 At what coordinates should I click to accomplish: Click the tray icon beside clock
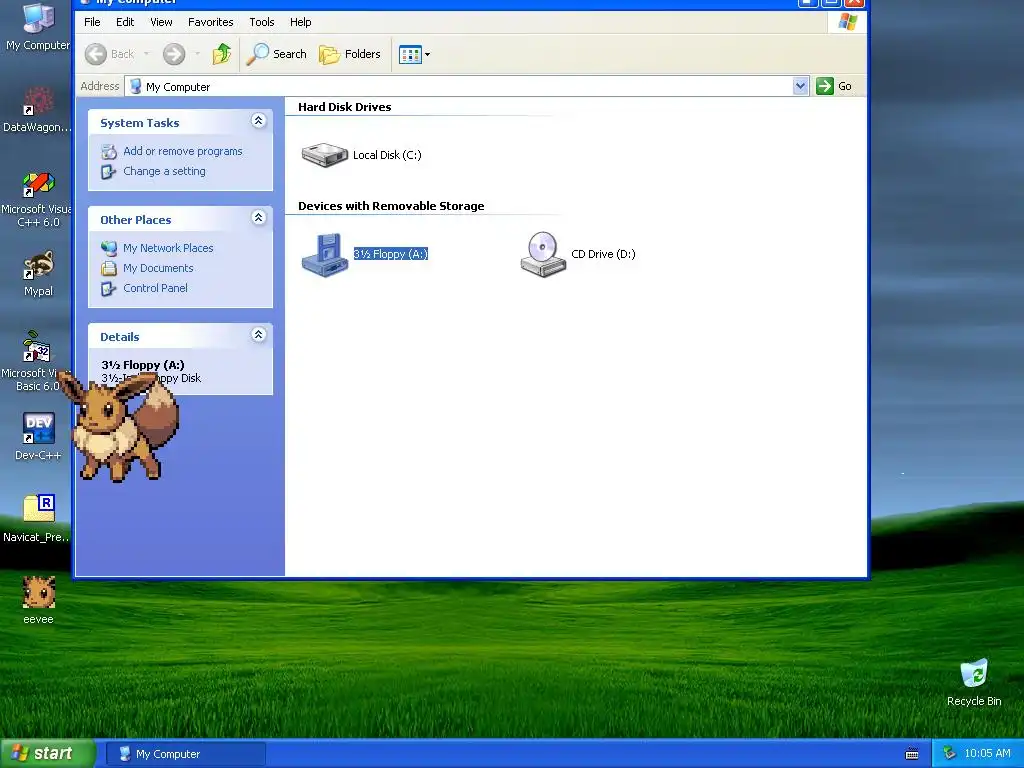pos(950,754)
